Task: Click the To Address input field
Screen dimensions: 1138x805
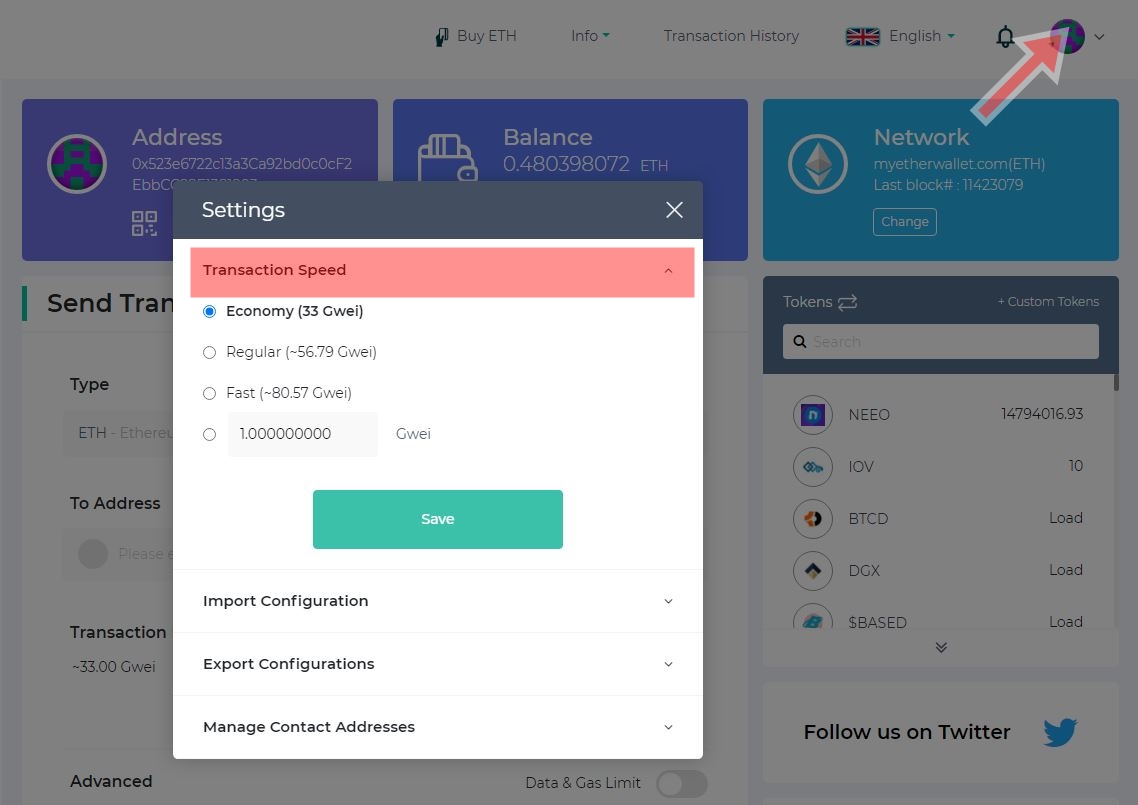Action: click(x=120, y=554)
